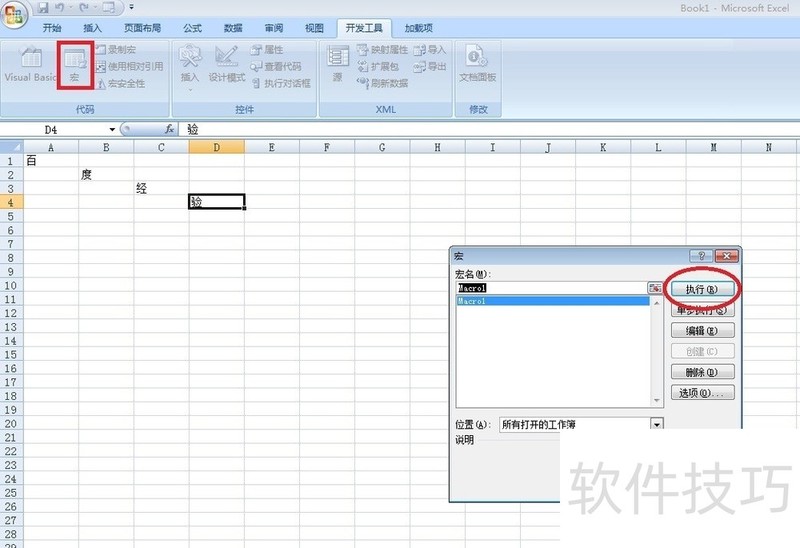Click Redo in quick access toolbar
800x548 pixels.
pyautogui.click(x=84, y=8)
